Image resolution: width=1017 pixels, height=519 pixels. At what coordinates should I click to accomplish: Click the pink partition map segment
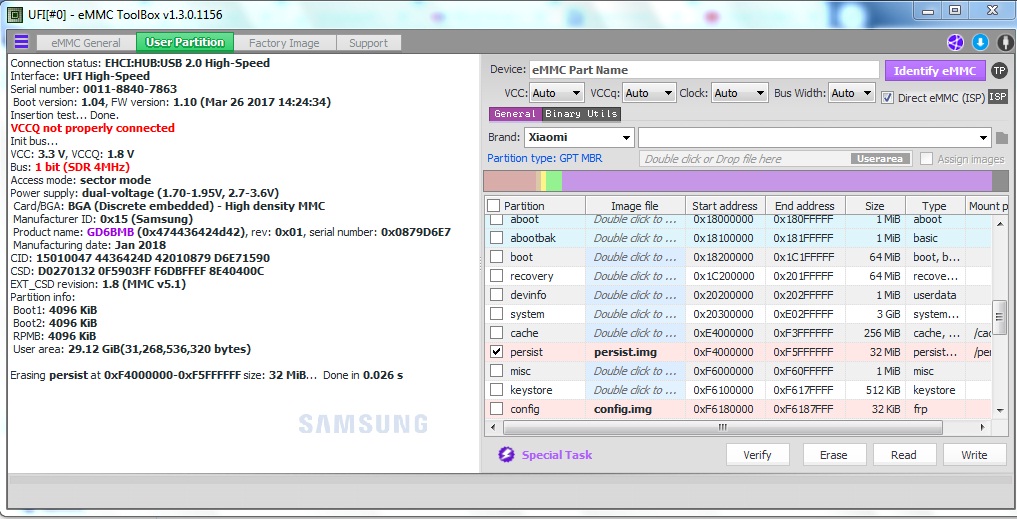(510, 180)
